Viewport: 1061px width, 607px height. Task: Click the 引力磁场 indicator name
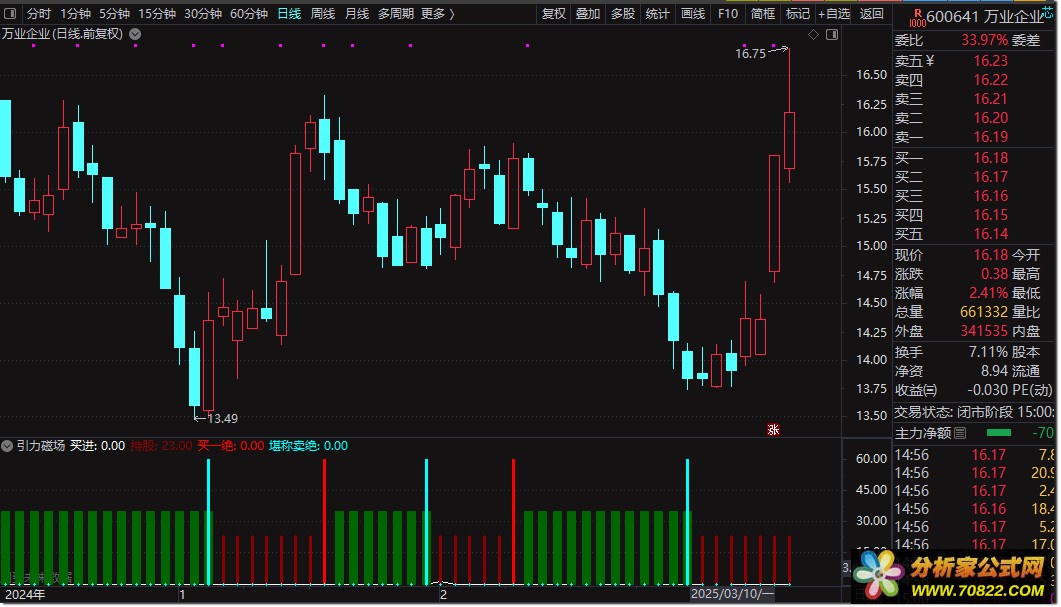click(41, 446)
